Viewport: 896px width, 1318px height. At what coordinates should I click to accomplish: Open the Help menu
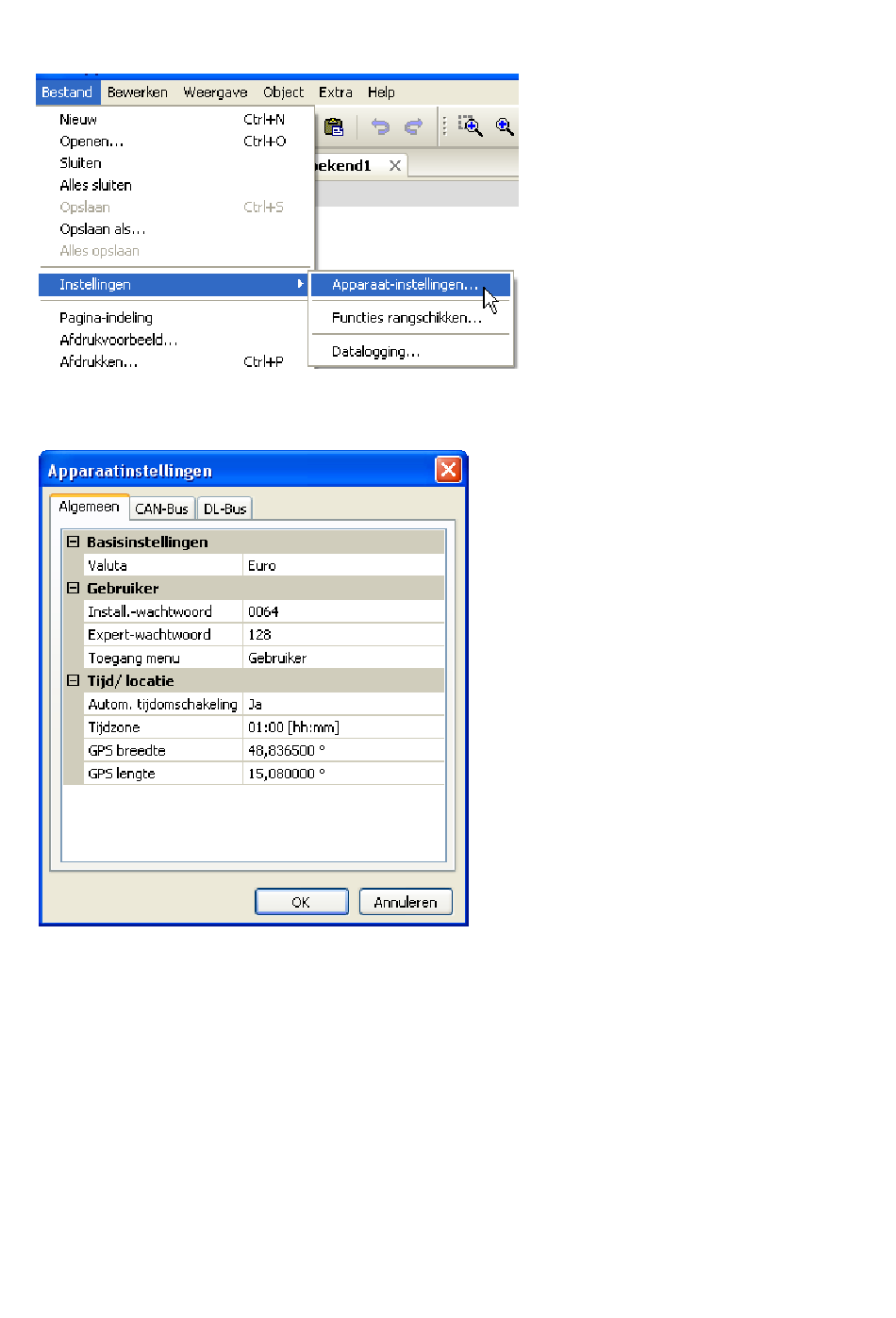pyautogui.click(x=381, y=92)
